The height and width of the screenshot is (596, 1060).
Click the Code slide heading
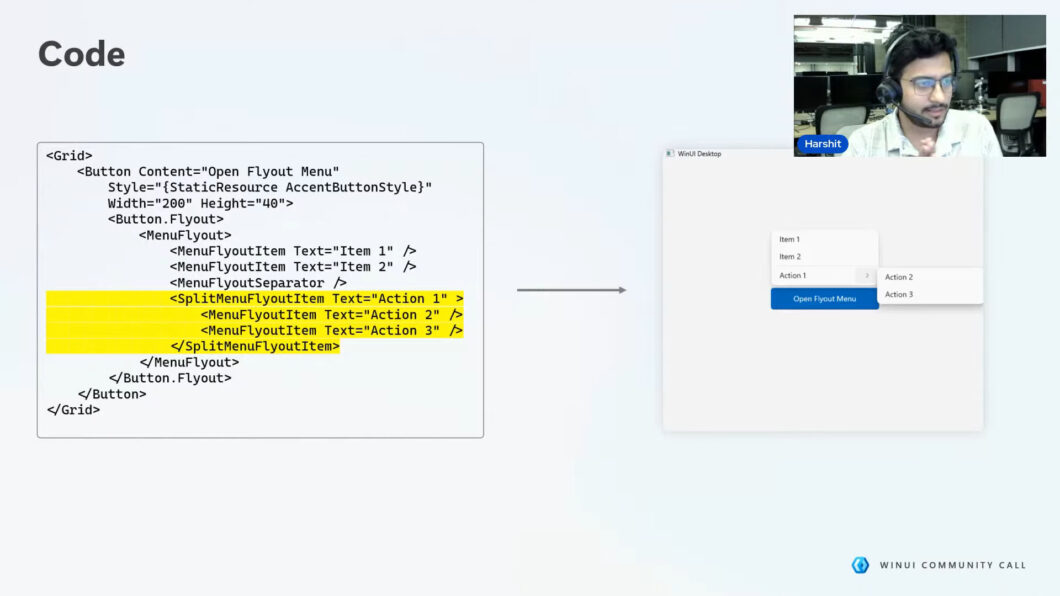(80, 54)
